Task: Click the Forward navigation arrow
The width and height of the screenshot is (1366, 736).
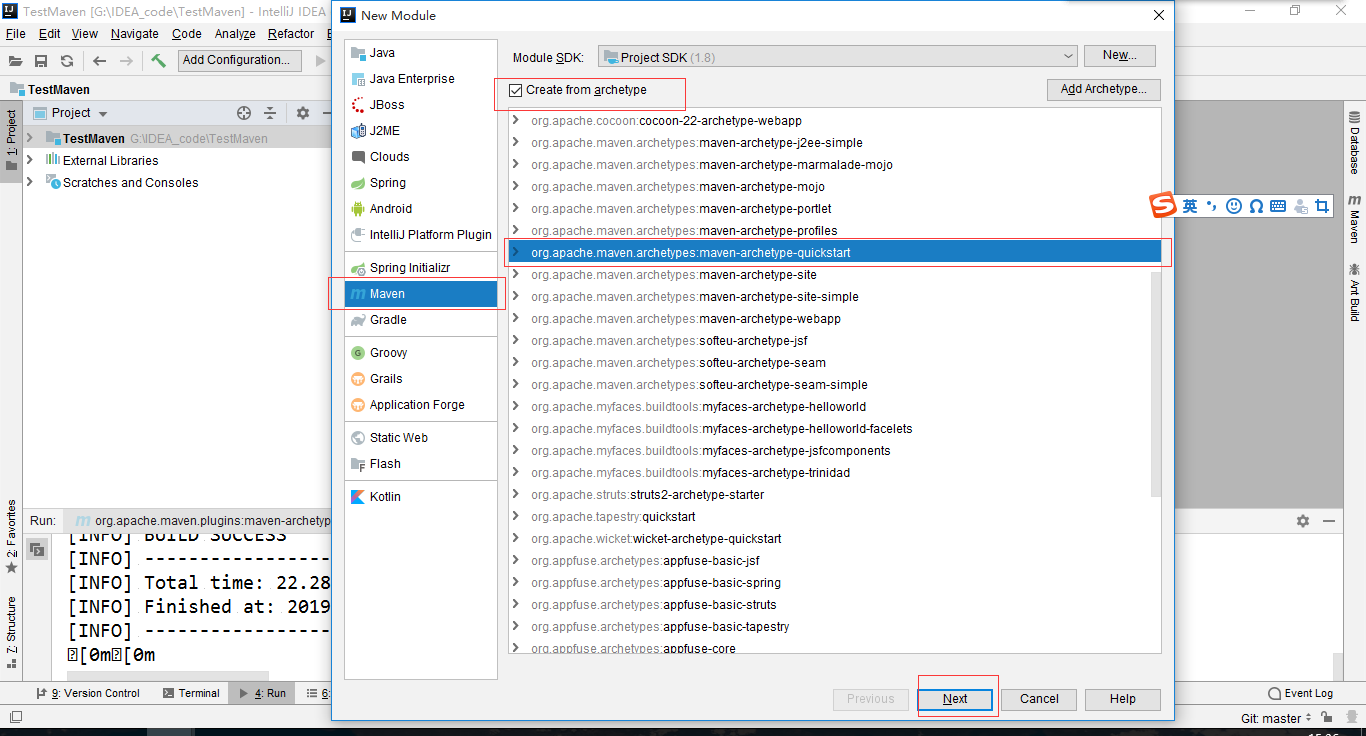Action: [x=126, y=61]
